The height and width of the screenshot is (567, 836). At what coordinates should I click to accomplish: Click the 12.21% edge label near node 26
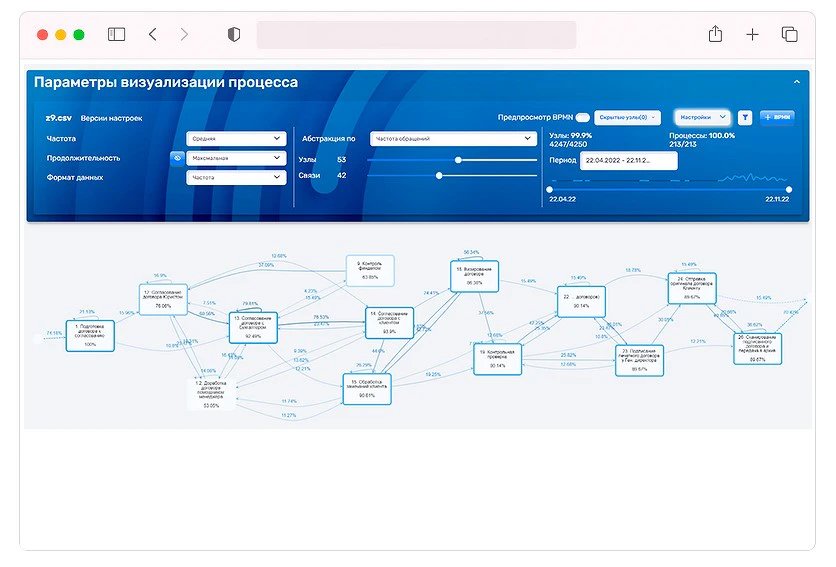tap(697, 341)
